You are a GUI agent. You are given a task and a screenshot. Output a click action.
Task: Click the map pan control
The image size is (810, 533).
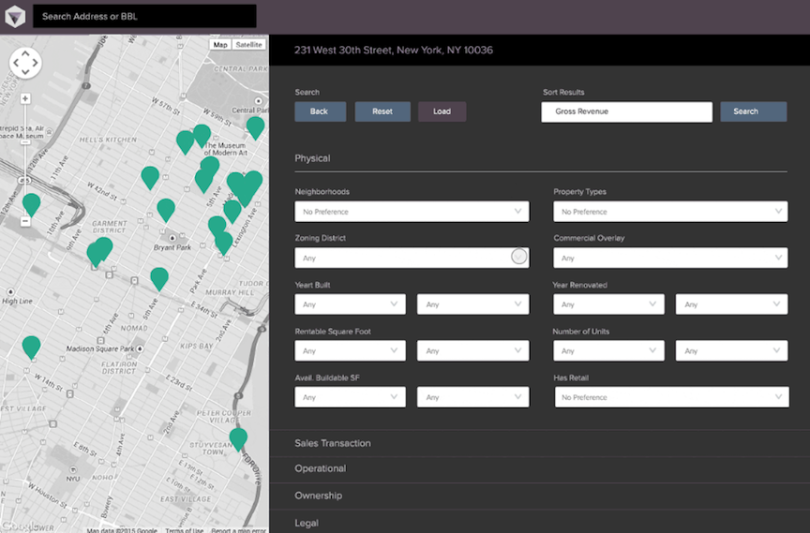point(25,63)
